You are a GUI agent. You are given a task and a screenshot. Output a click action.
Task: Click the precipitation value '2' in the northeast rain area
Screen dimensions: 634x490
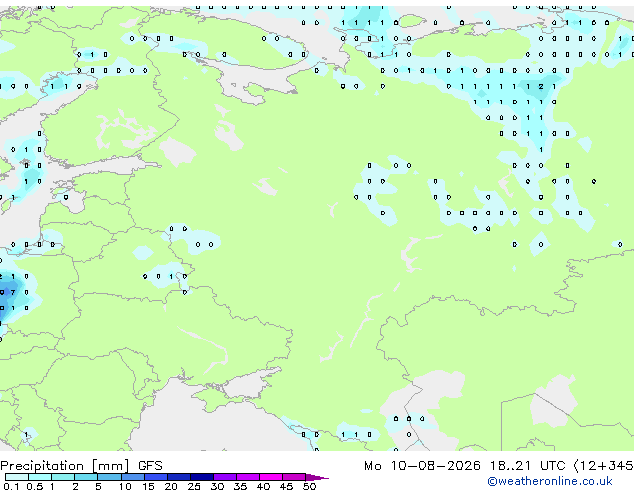(x=541, y=87)
